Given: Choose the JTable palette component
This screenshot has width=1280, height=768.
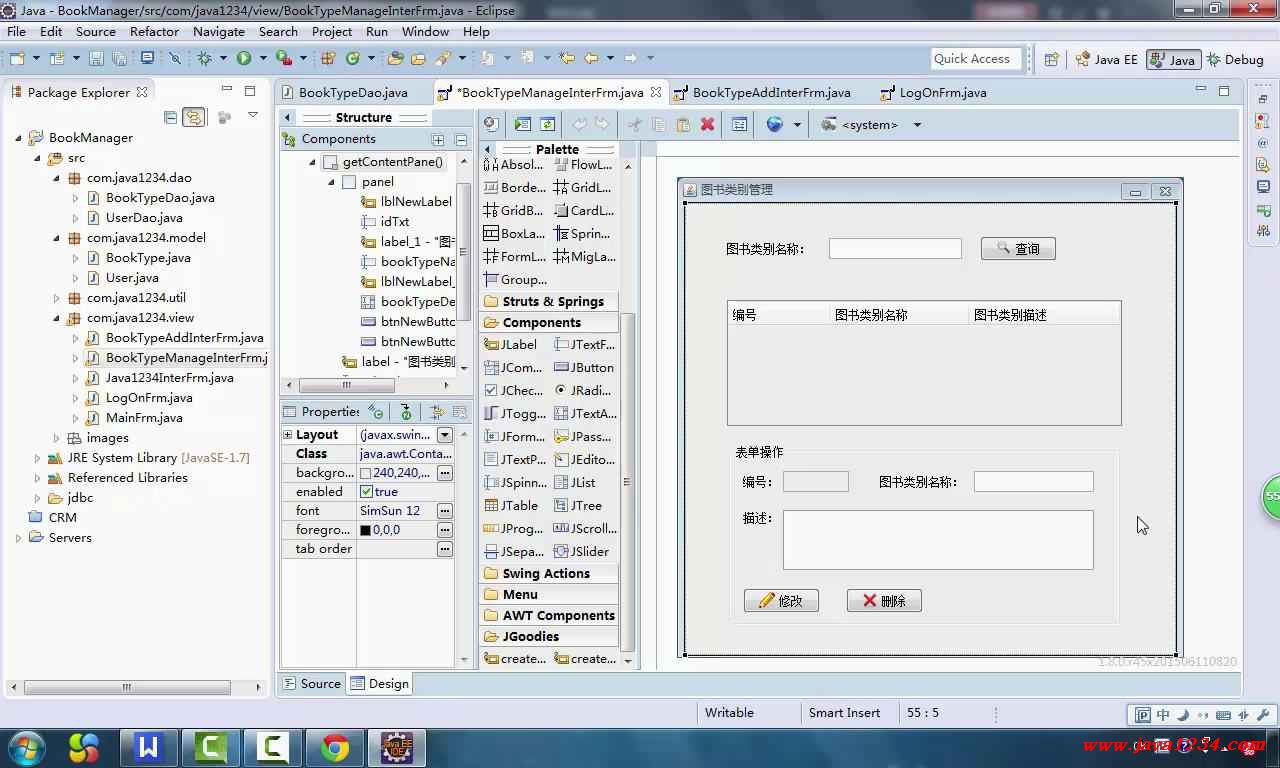Looking at the screenshot, I should coord(510,505).
